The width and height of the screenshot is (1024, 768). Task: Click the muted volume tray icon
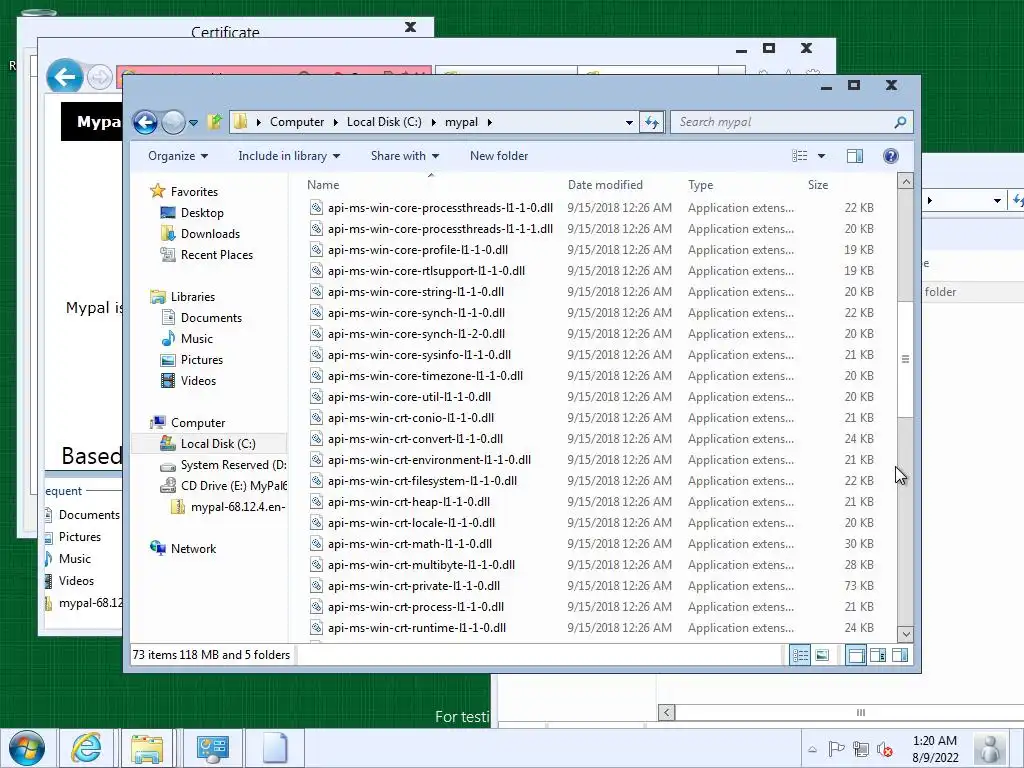pos(885,749)
